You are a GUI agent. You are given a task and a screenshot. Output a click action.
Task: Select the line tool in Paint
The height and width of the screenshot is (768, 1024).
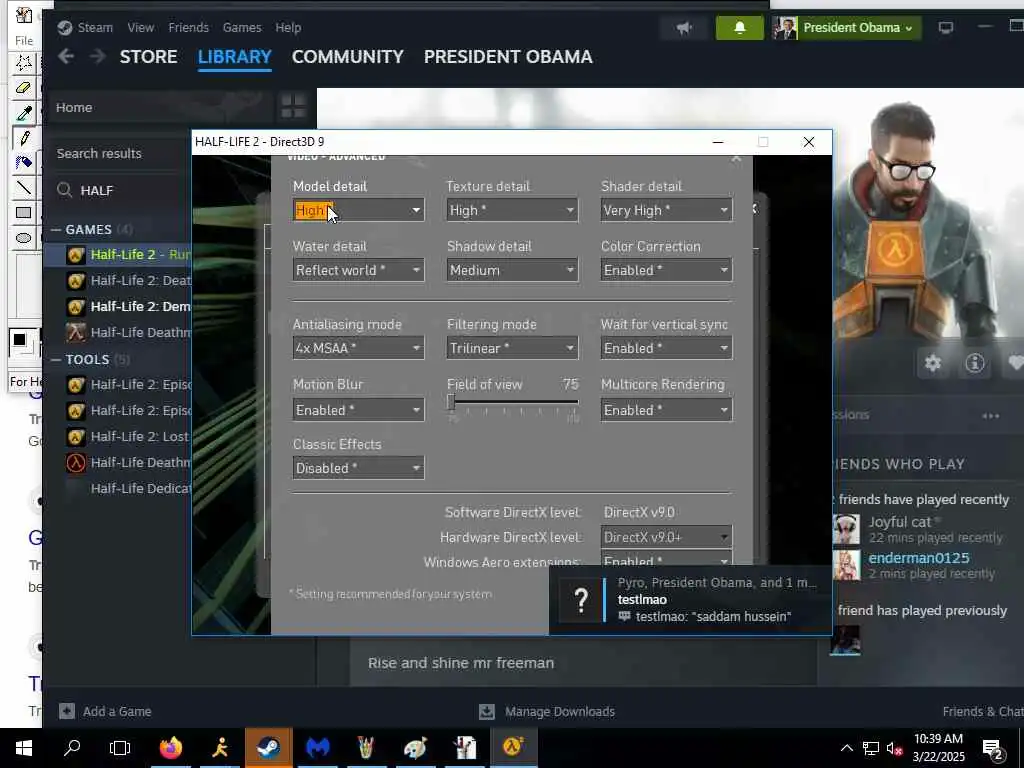(24, 188)
